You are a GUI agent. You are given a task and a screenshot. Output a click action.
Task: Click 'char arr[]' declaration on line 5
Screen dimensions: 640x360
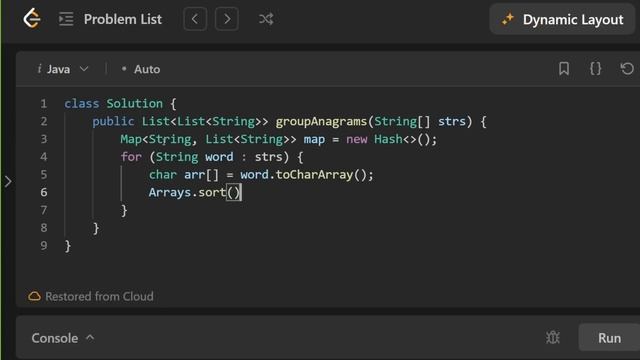coord(184,175)
